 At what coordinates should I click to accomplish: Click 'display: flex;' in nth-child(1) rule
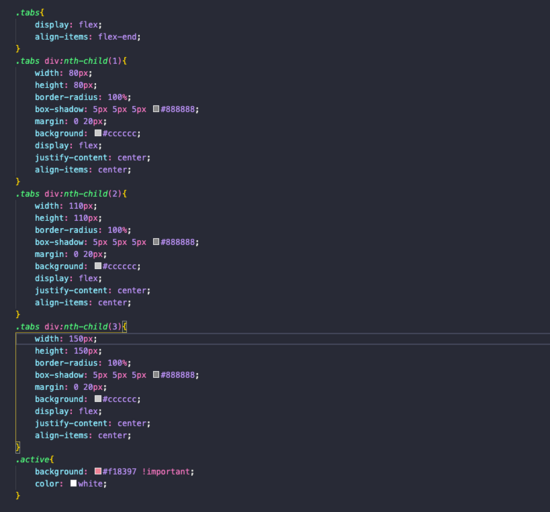tap(68, 146)
